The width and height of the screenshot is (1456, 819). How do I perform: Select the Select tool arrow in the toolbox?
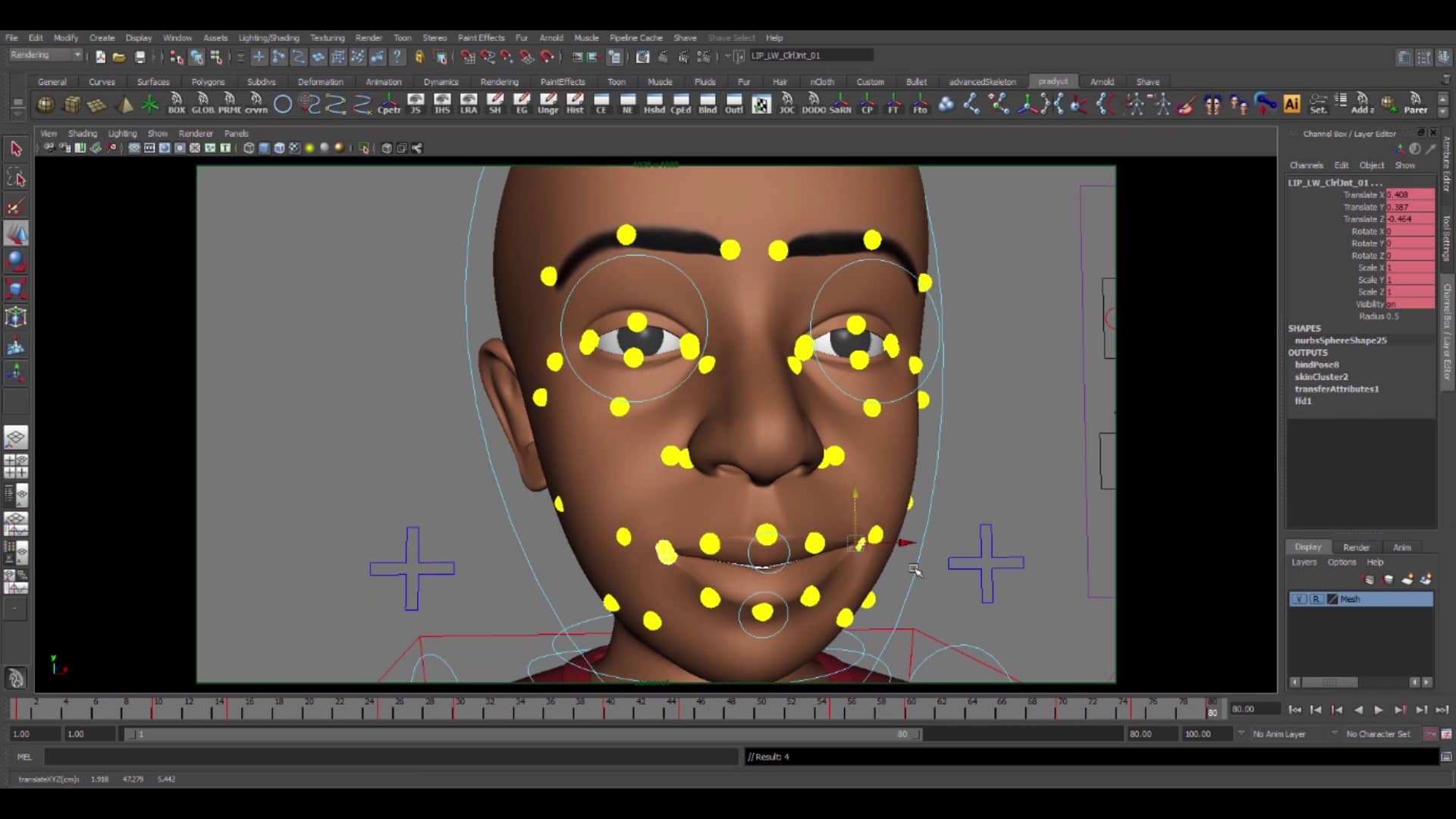click(x=17, y=149)
